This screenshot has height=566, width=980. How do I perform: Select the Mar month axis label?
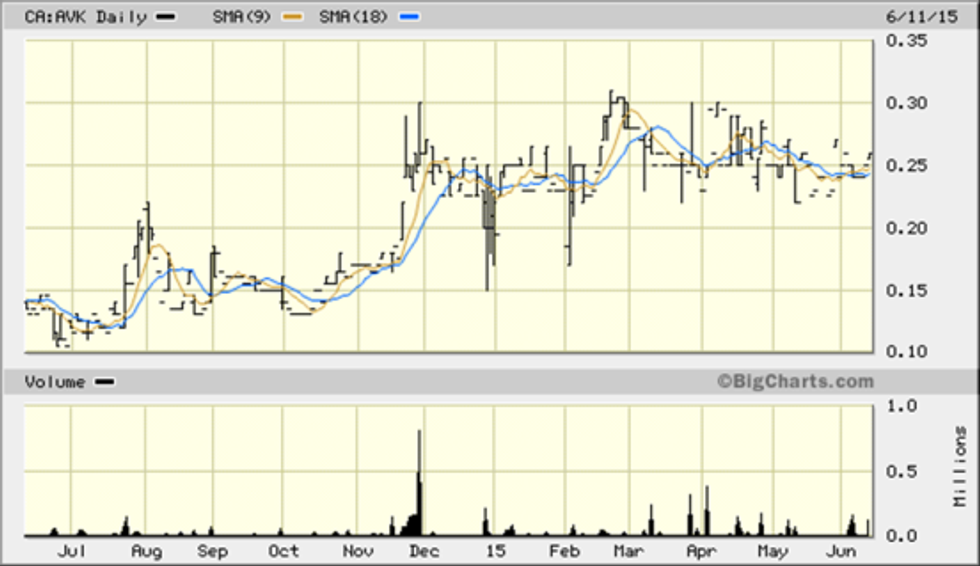(x=628, y=551)
